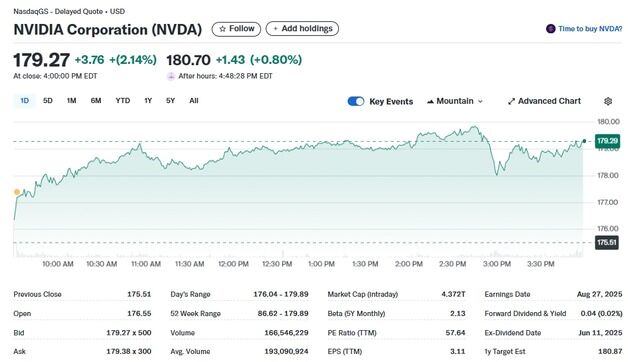Click the after hours moon icon

click(171, 76)
